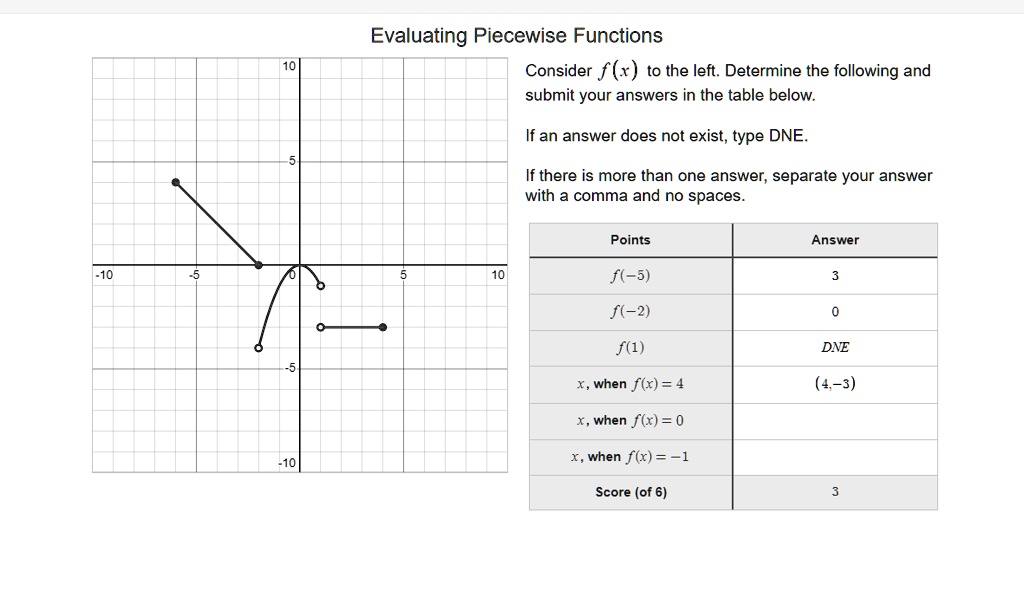Click the origin label 0 on the graph
This screenshot has height=591, width=1024.
pos(290,273)
